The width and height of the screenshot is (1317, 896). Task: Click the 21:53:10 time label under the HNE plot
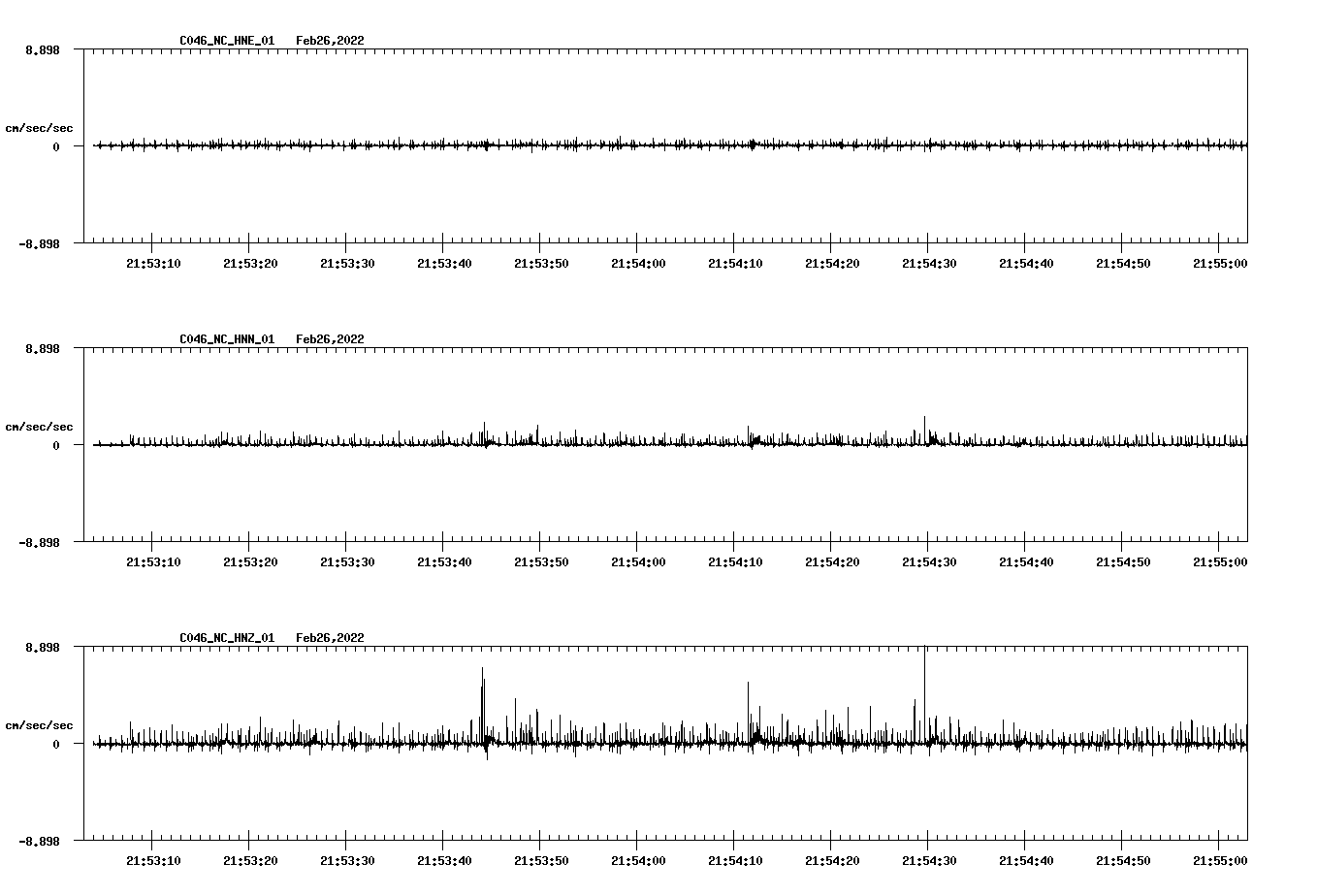coord(153,264)
